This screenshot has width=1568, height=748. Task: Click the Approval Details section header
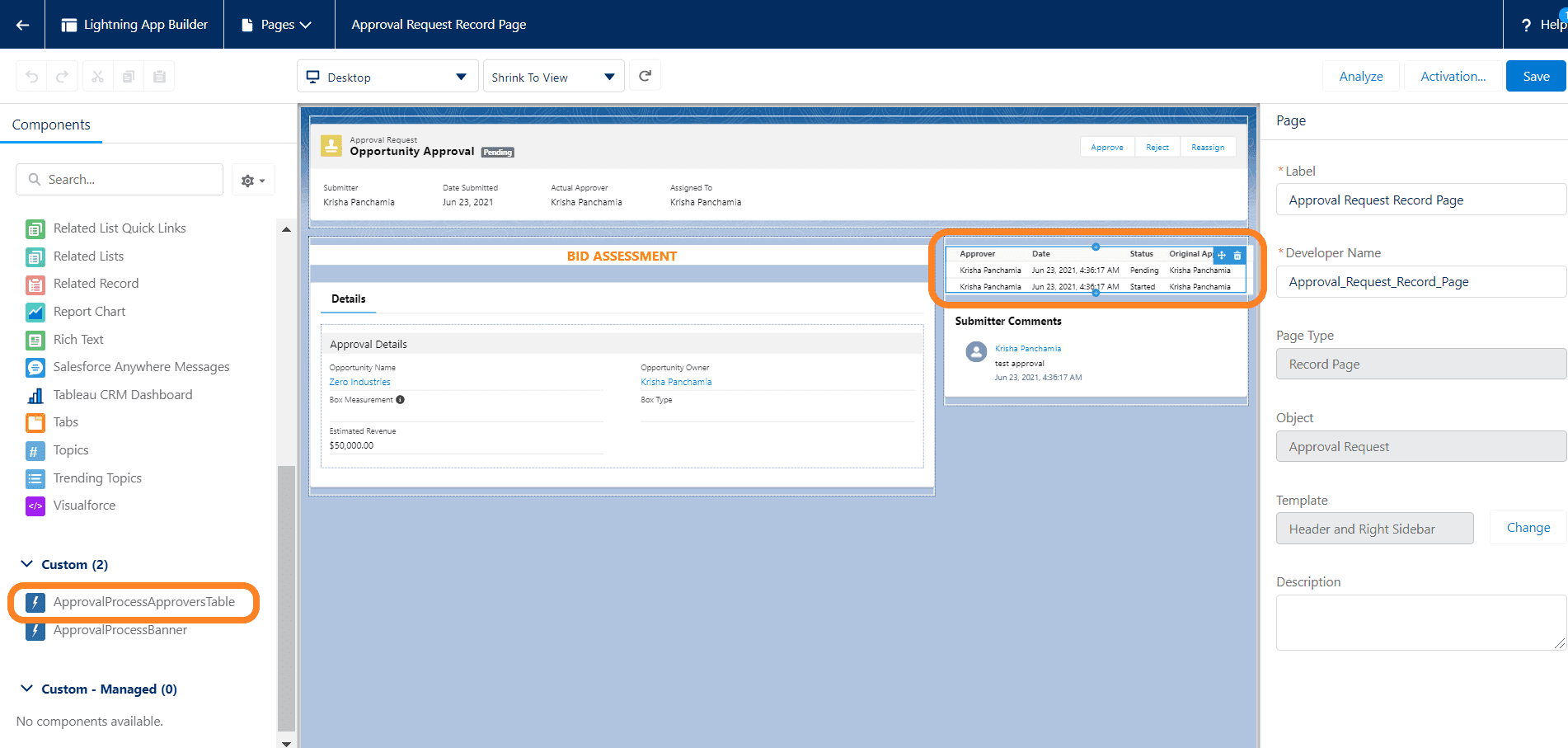622,344
